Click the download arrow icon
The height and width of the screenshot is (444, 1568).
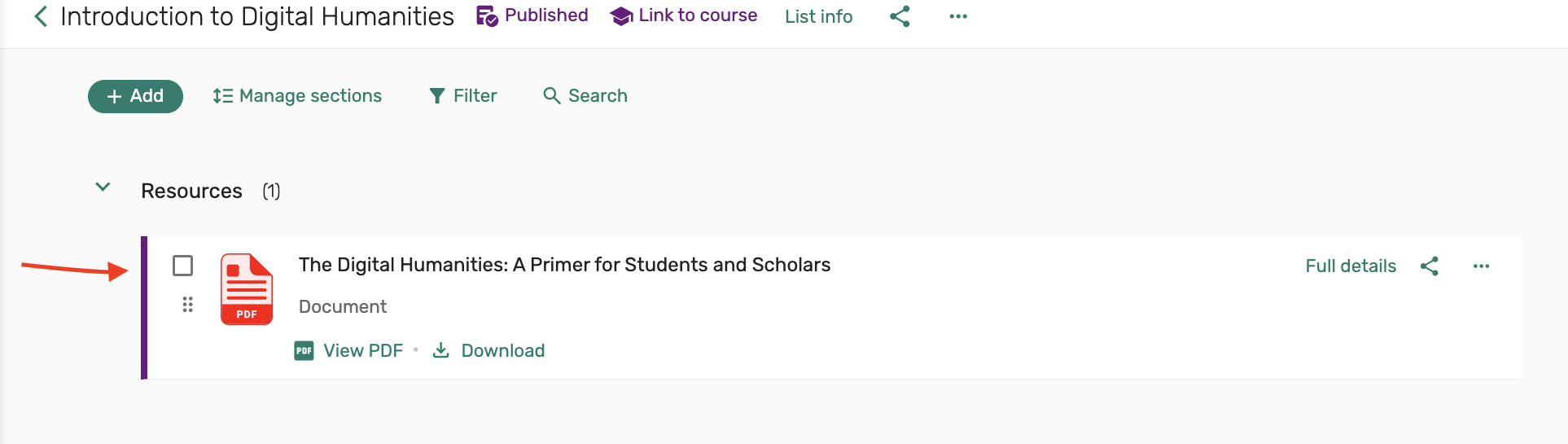pyautogui.click(x=441, y=350)
